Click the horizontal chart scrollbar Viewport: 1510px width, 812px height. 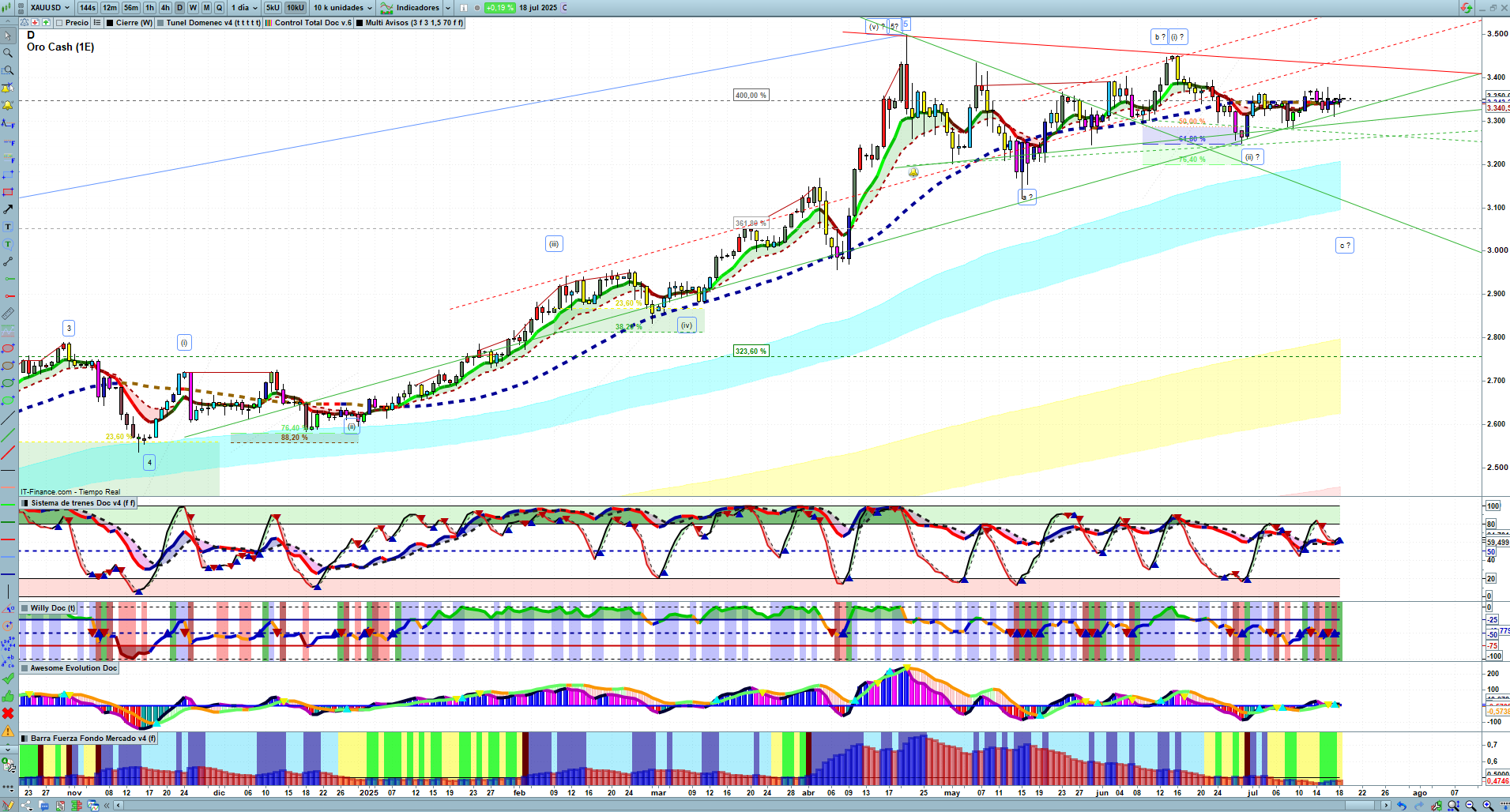click(x=751, y=806)
